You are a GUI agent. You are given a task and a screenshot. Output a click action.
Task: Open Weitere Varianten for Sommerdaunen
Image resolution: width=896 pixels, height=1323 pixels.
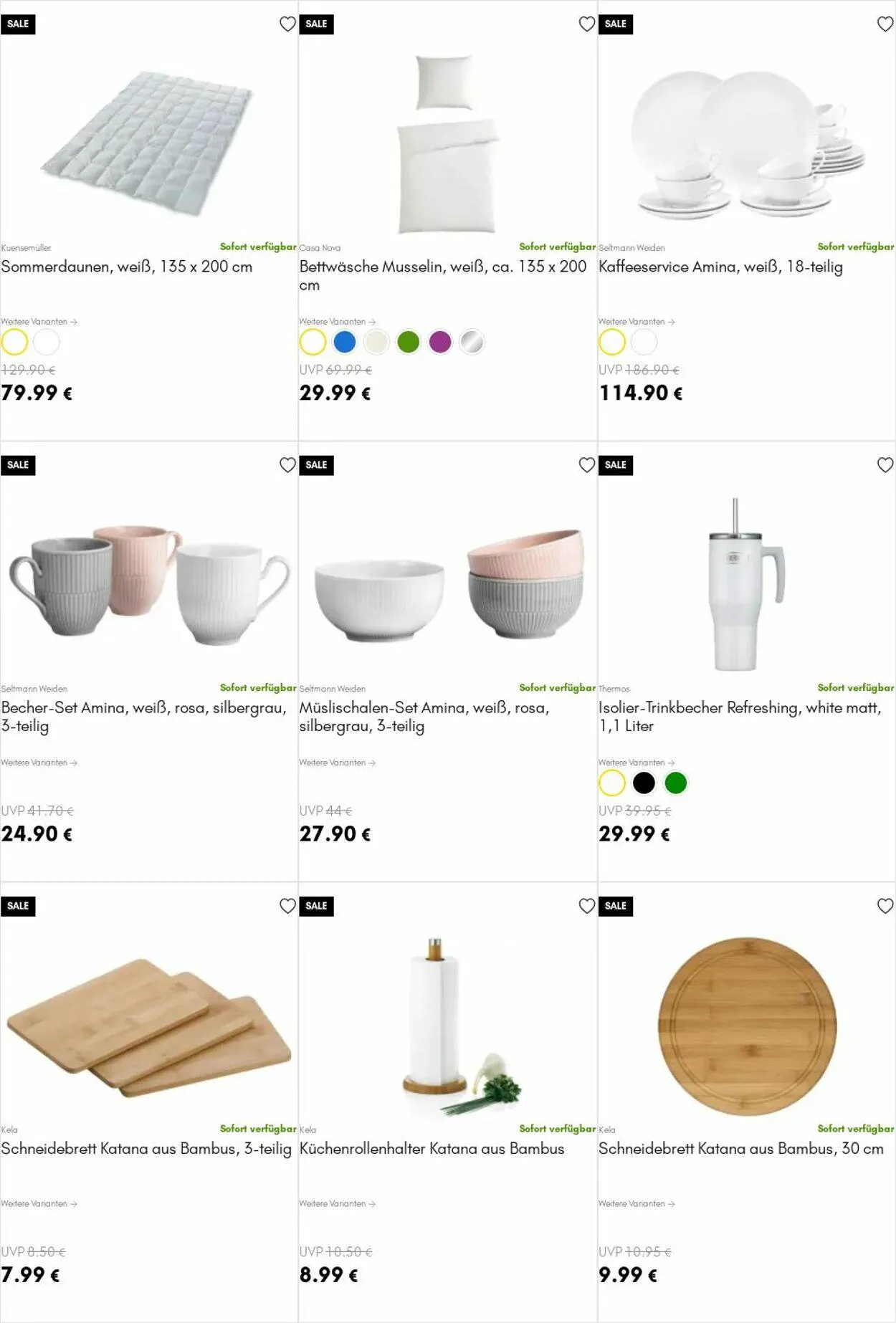(39, 322)
